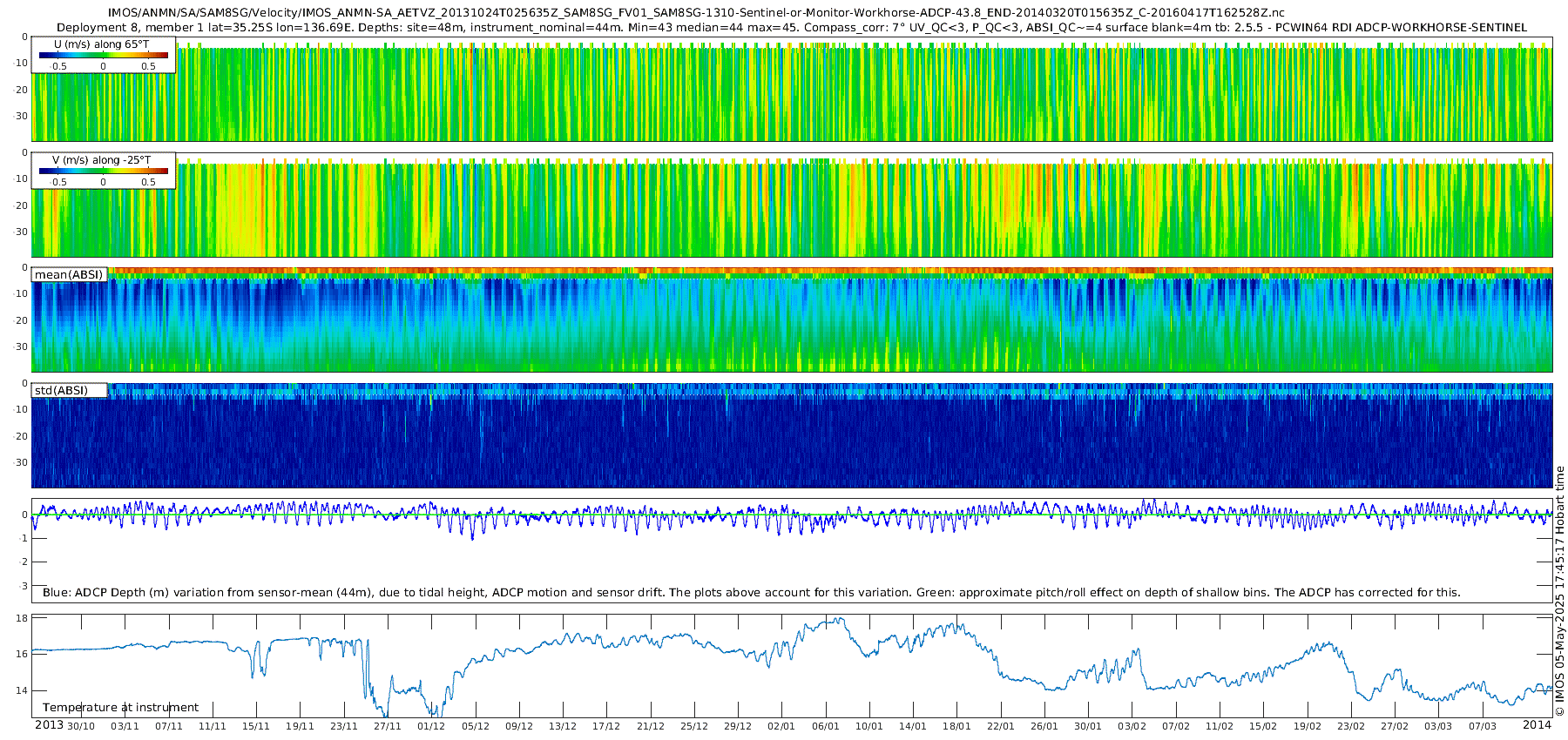Click the 2013 year label on time axis
The image size is (1568, 740).
[x=49, y=725]
